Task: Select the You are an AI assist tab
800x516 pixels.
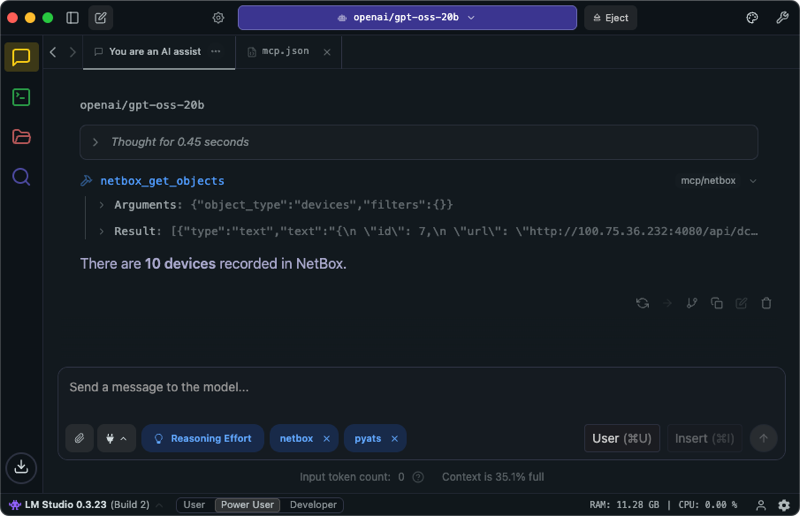Action: pos(155,52)
